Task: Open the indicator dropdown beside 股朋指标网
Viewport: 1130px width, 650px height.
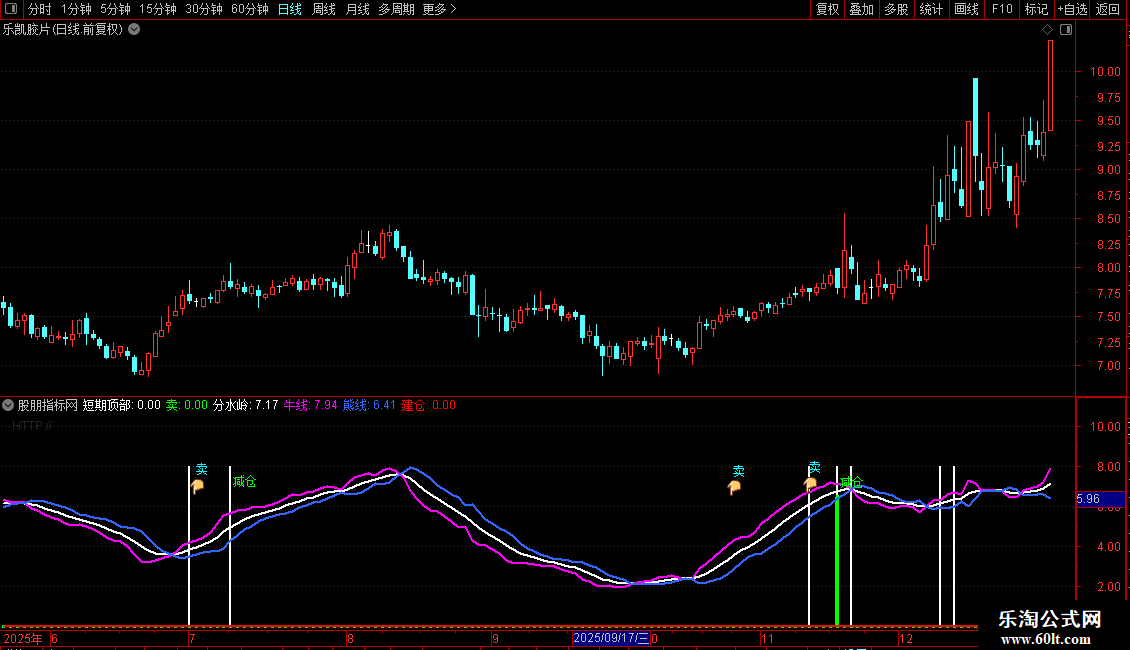Action: (8, 405)
